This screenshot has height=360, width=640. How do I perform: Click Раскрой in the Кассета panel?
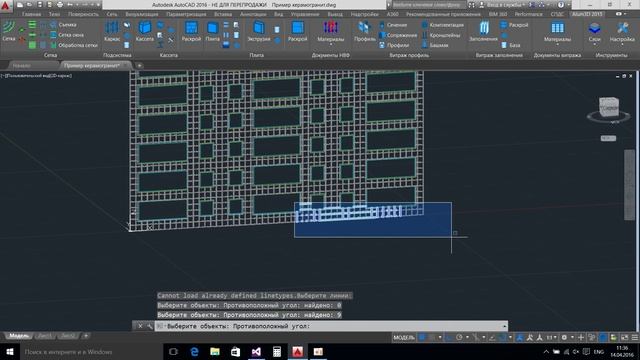click(191, 31)
